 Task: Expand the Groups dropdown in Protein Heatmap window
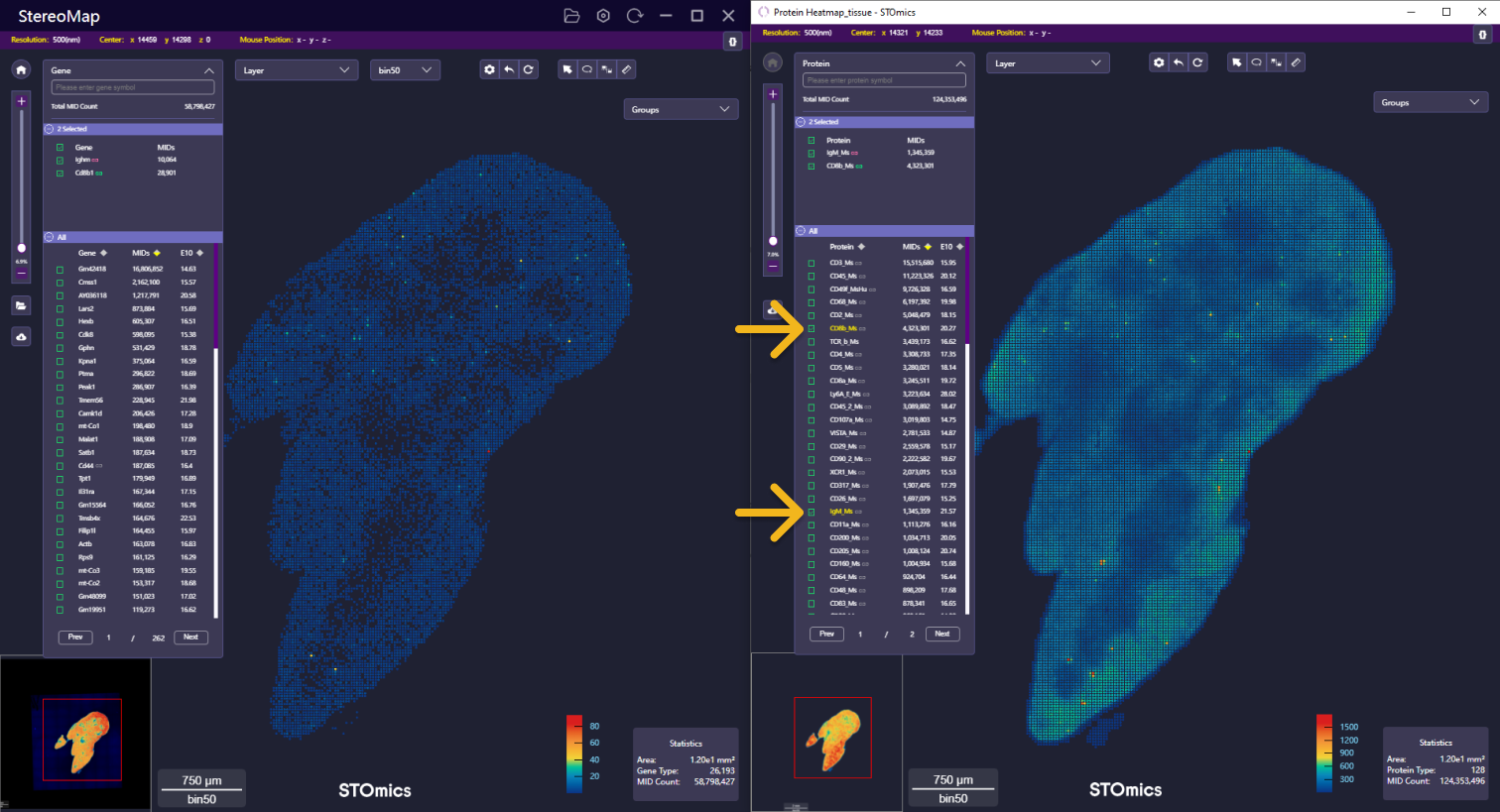pyautogui.click(x=1430, y=103)
